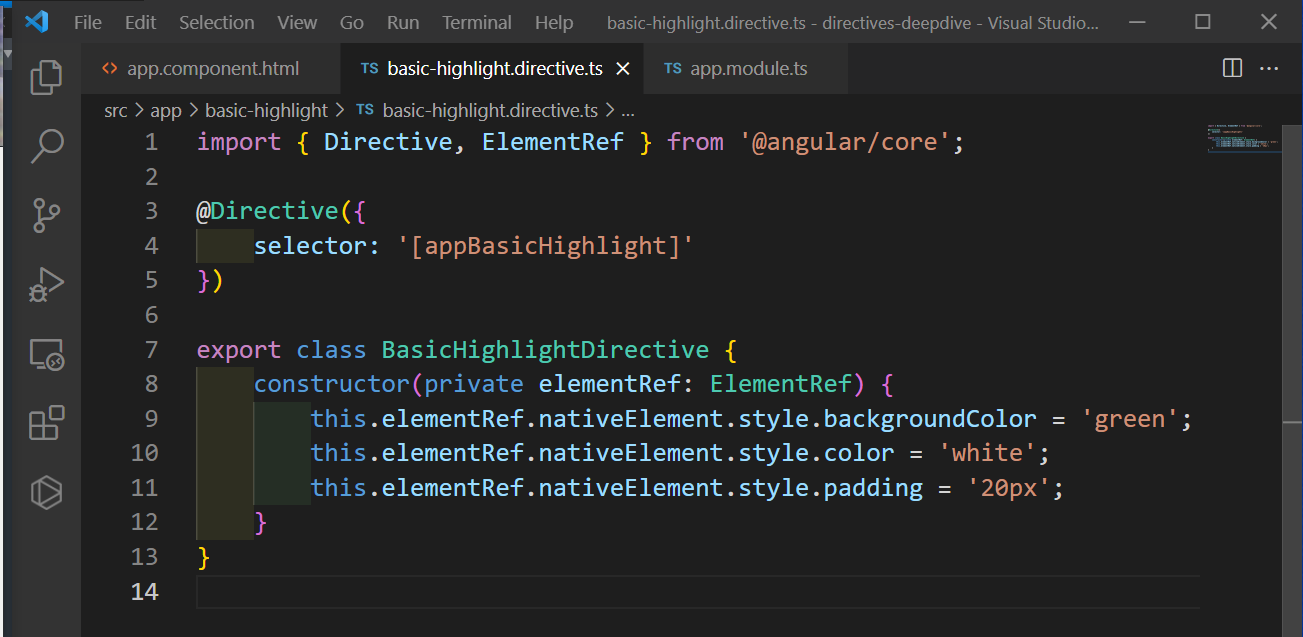Click the 'green' string value
1303x637 pixels.
1130,419
